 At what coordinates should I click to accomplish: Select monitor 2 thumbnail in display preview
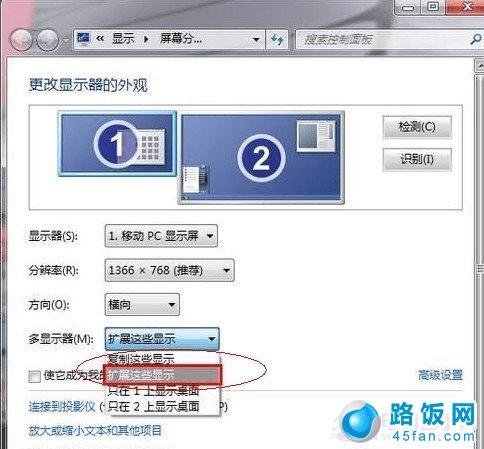[x=261, y=158]
